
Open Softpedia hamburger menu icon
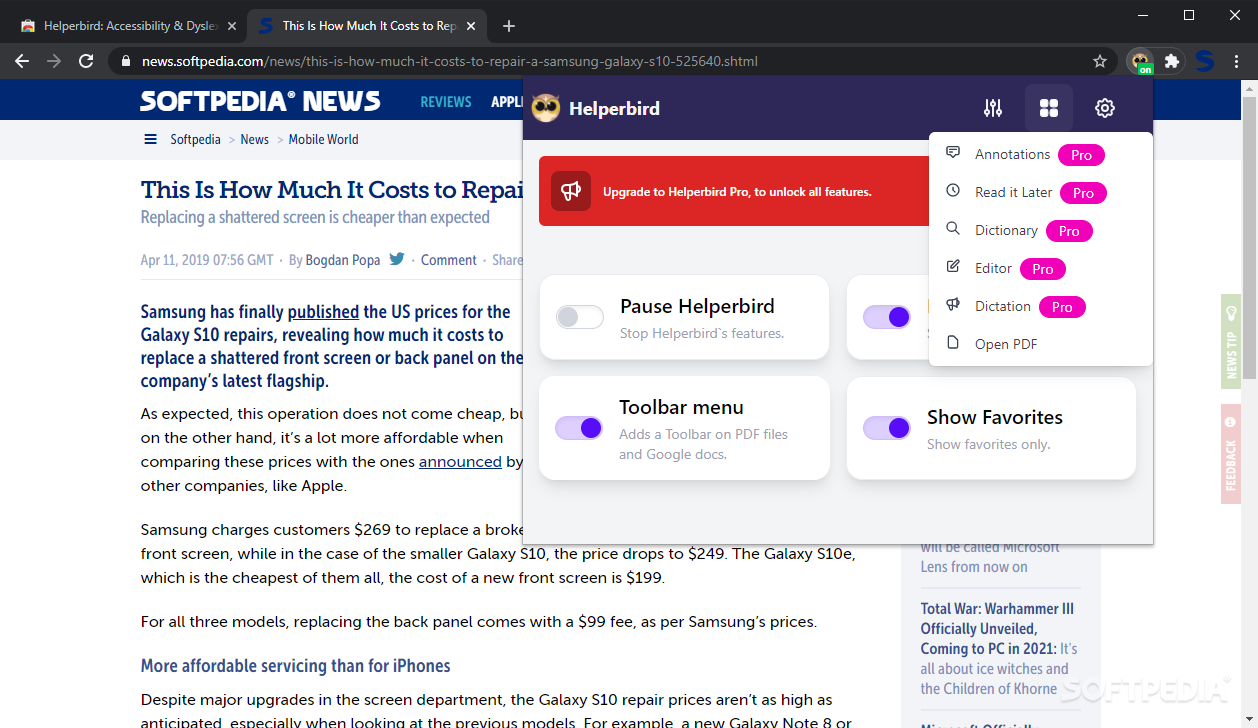(150, 139)
